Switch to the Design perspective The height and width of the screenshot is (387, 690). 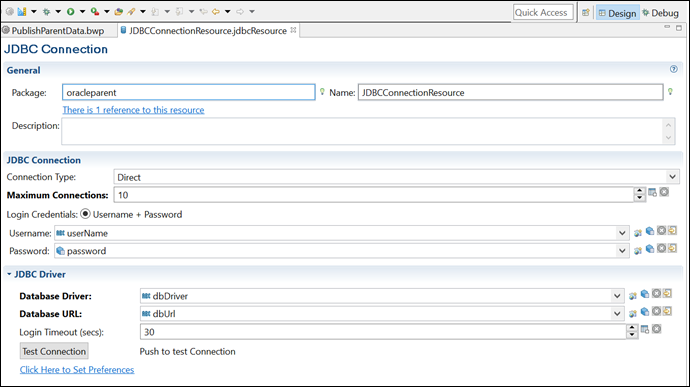click(617, 13)
